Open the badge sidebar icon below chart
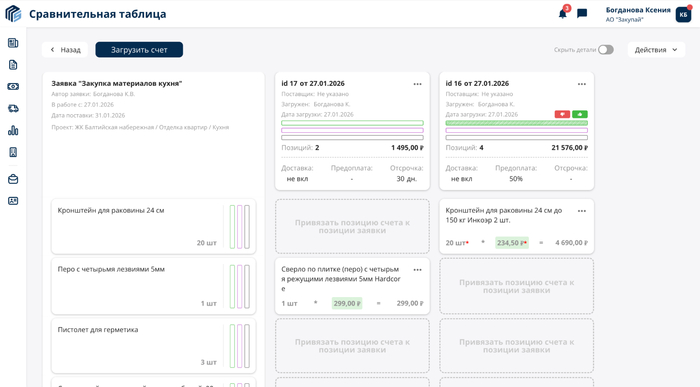 point(13,152)
